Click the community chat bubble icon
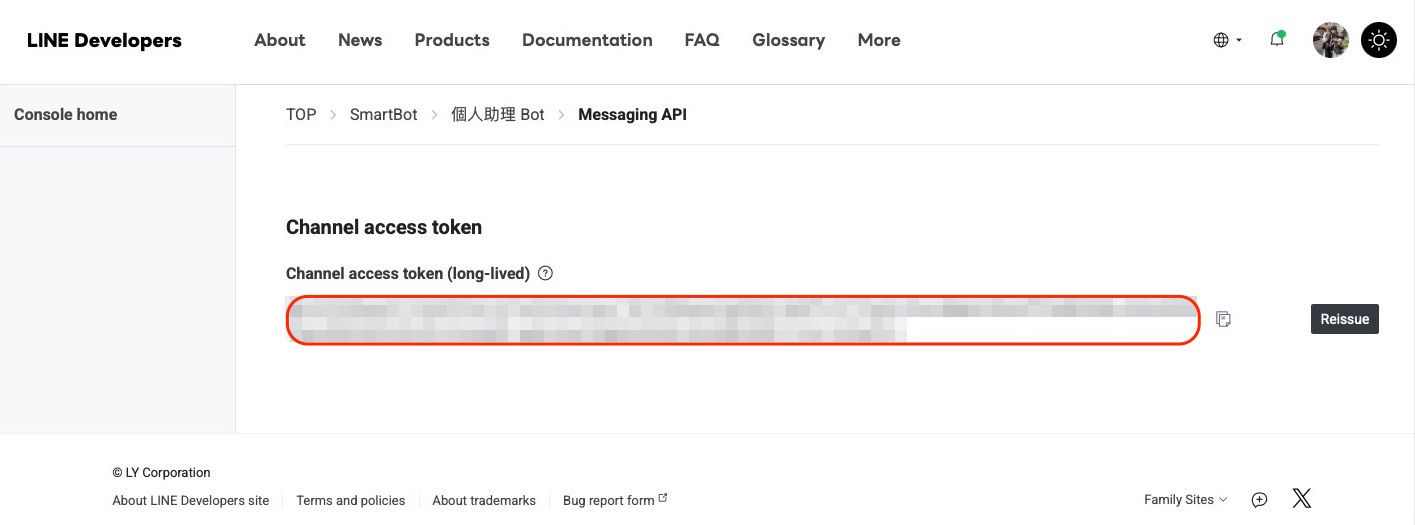 pos(1260,499)
